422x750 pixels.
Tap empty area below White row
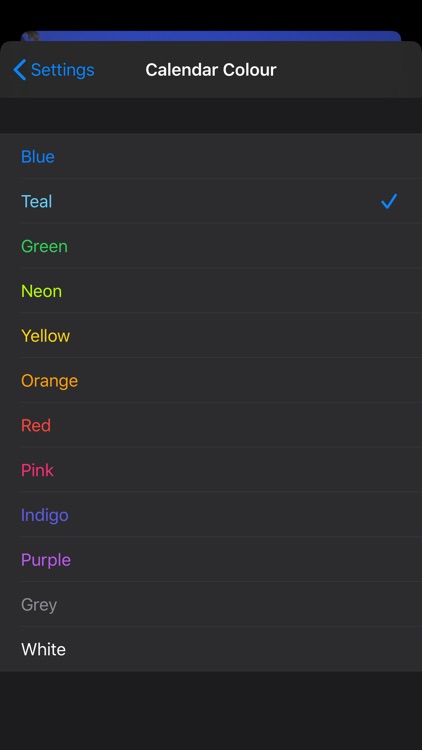211,710
